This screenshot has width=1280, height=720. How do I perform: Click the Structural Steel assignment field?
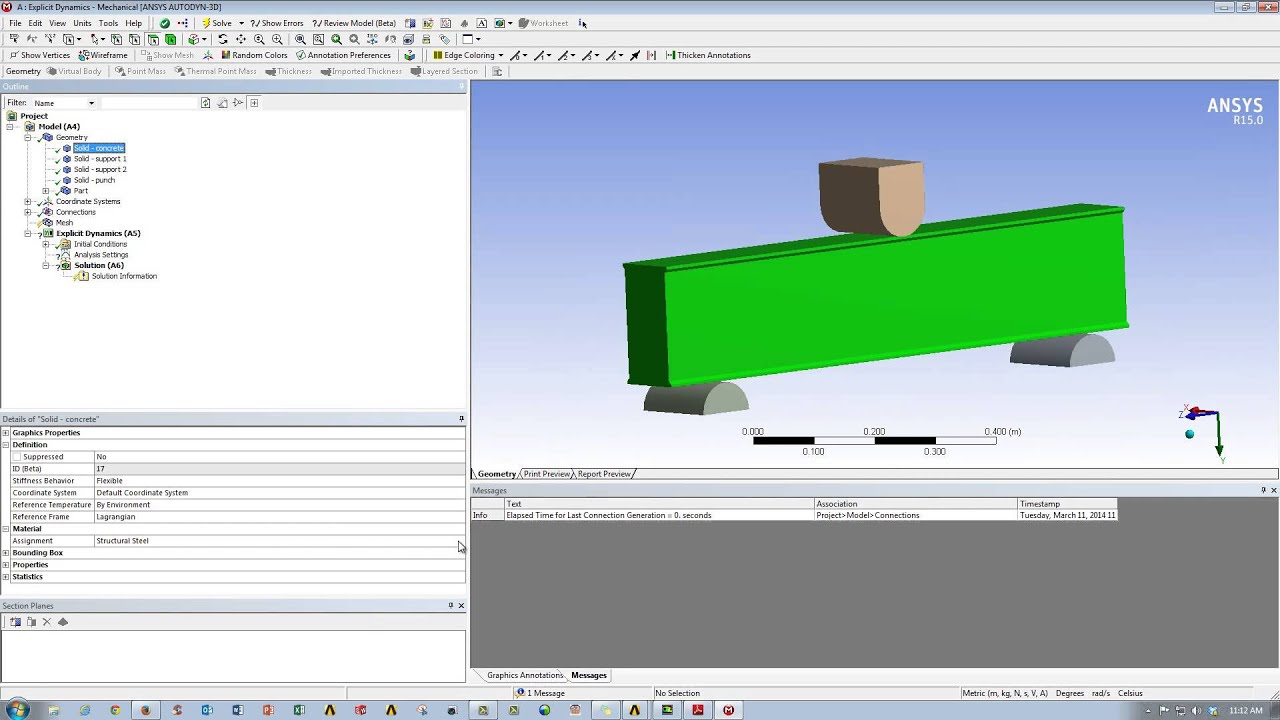278,541
